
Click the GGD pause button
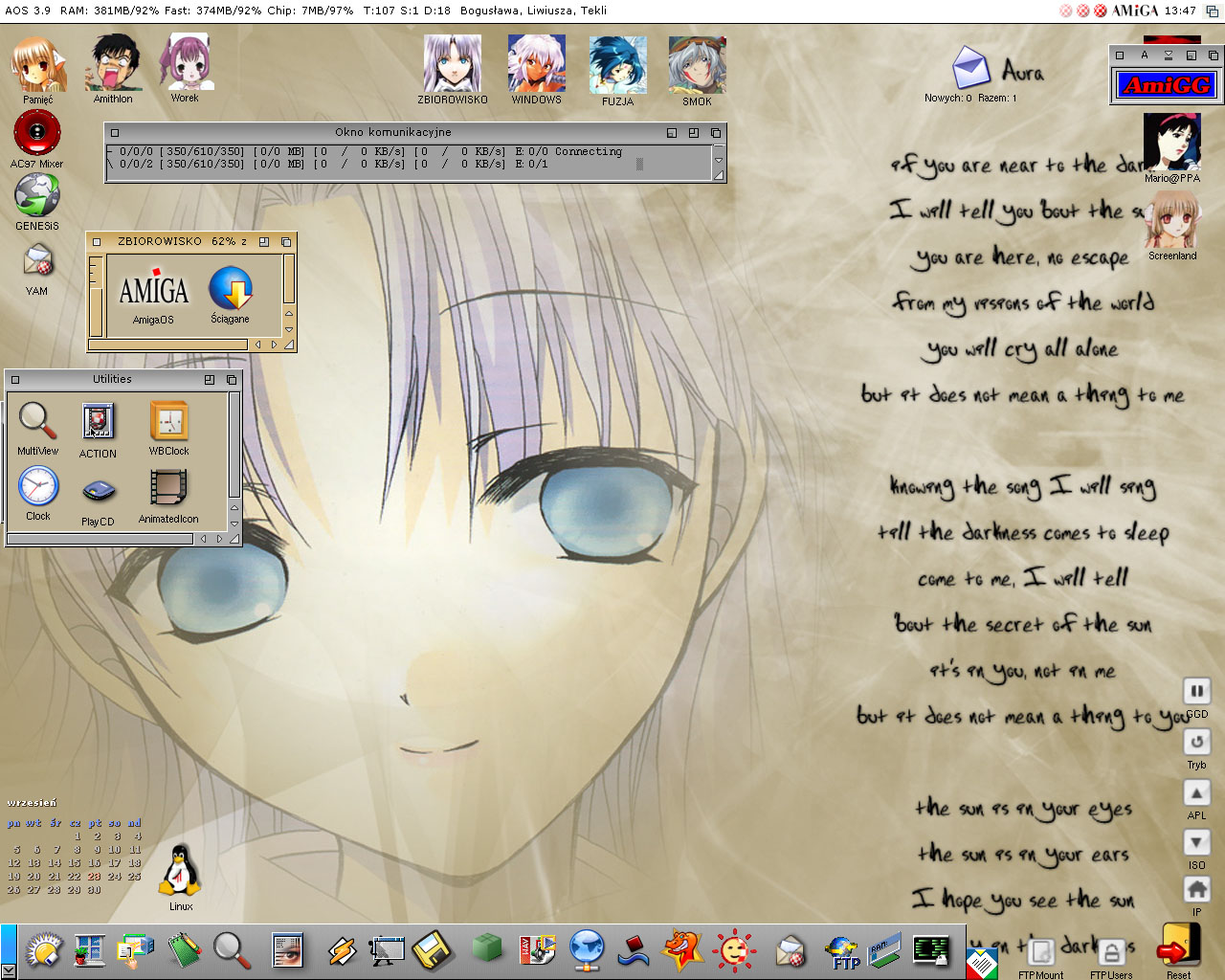point(1196,690)
